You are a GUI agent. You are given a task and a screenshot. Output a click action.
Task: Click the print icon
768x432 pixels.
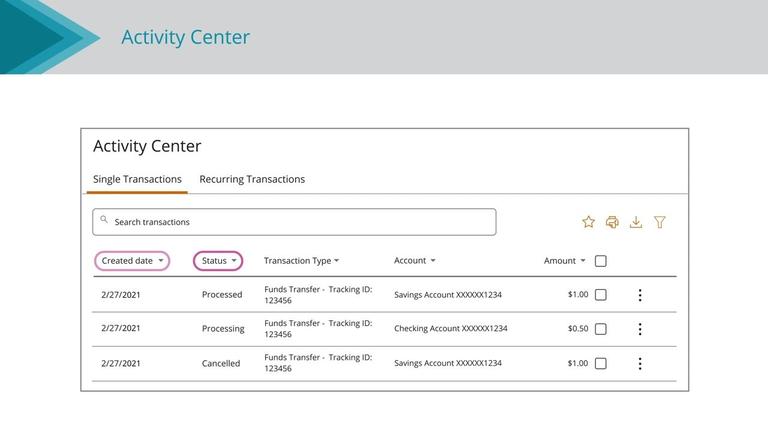(x=612, y=222)
